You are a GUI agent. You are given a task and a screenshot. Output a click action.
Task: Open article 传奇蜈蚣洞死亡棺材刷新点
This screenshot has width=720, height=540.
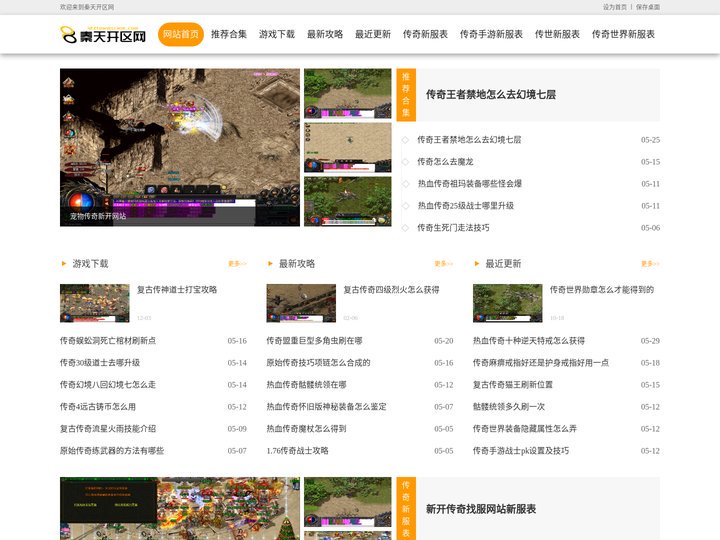(108, 341)
